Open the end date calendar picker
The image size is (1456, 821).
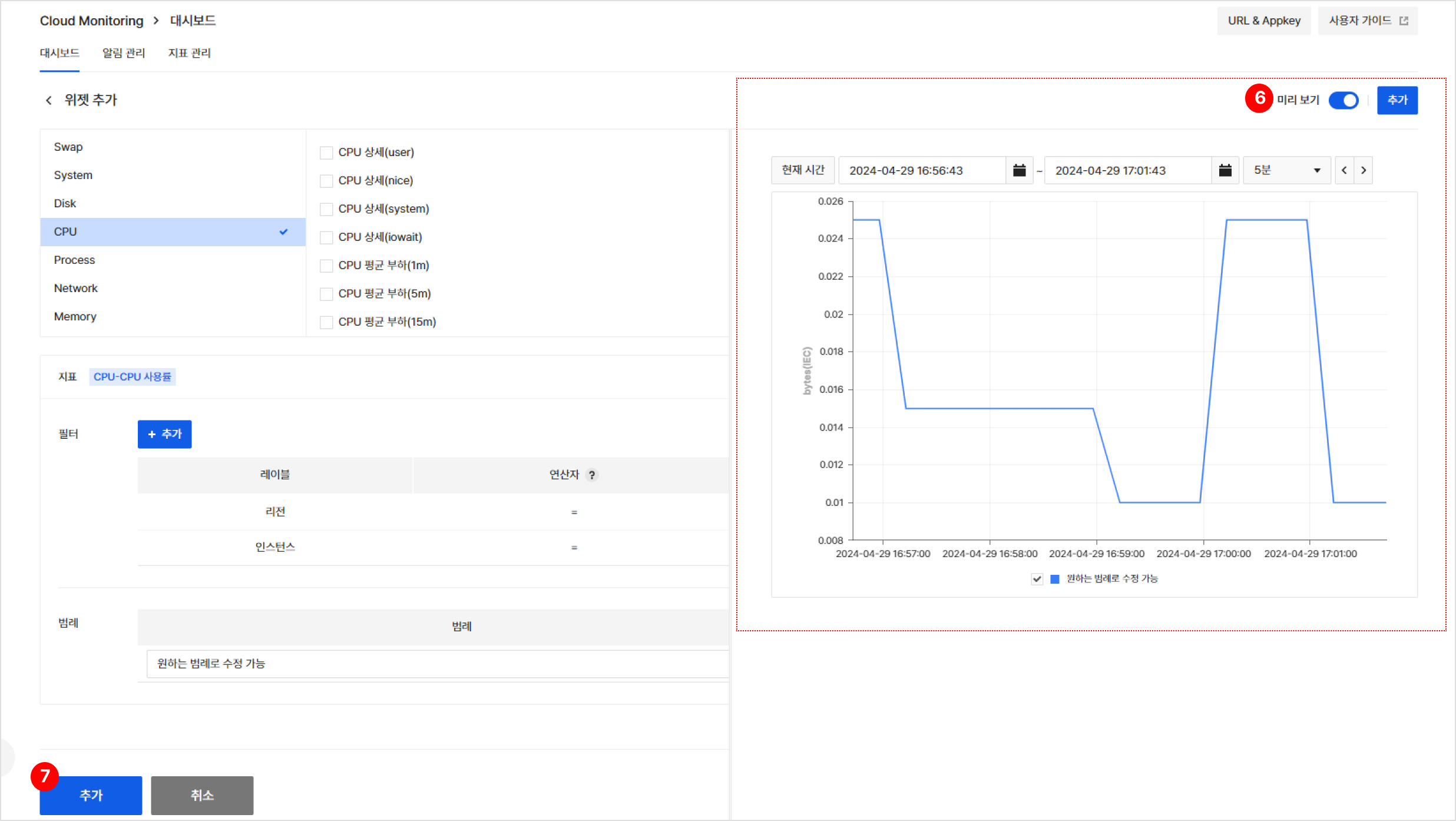tap(1225, 170)
